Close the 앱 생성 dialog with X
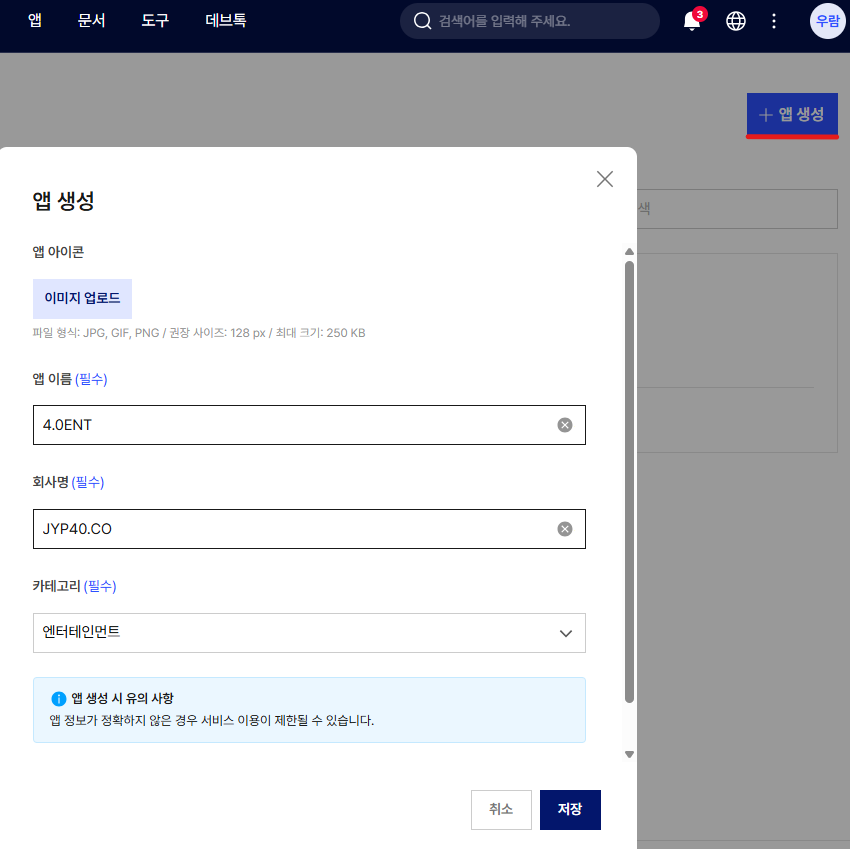Image resolution: width=850 pixels, height=849 pixels. pos(604,179)
